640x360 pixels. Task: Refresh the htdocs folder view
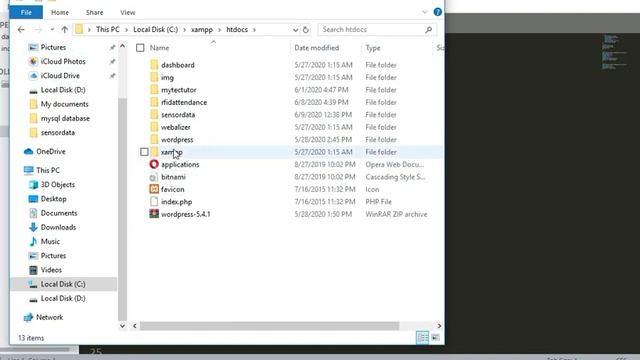[x=305, y=29]
